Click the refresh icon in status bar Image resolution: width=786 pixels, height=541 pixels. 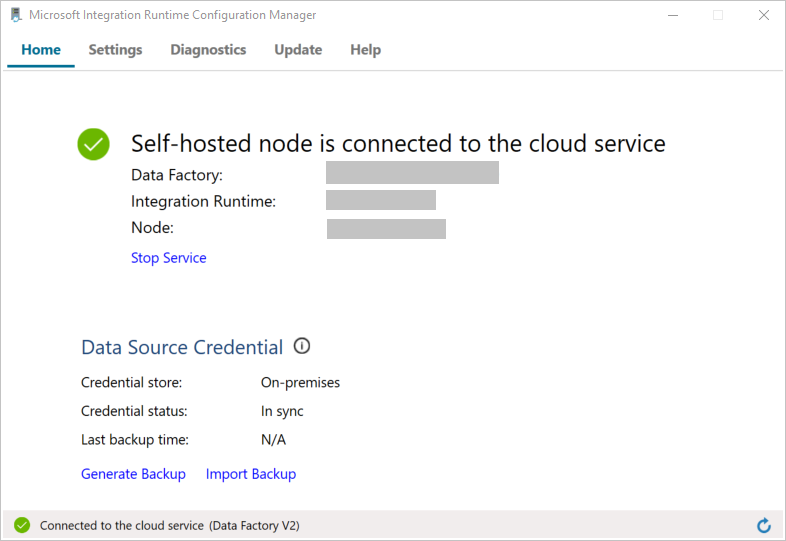click(x=764, y=525)
